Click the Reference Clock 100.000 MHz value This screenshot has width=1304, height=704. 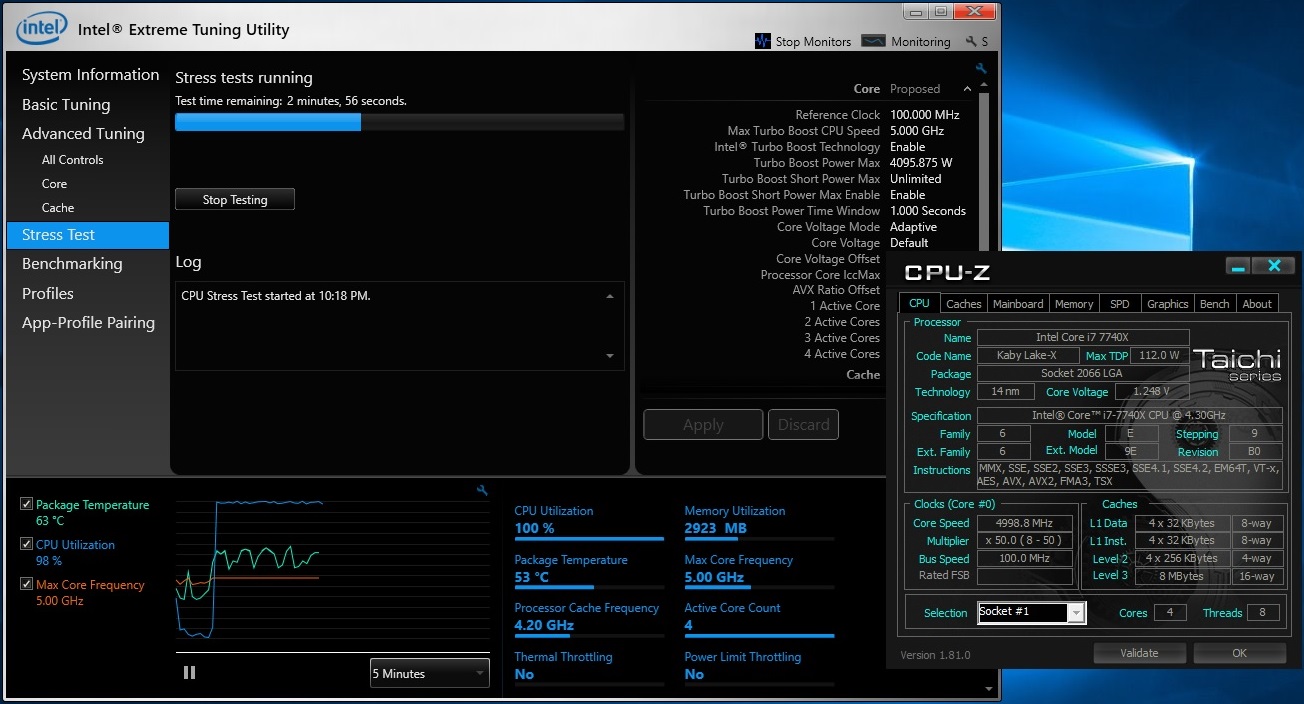(x=924, y=115)
